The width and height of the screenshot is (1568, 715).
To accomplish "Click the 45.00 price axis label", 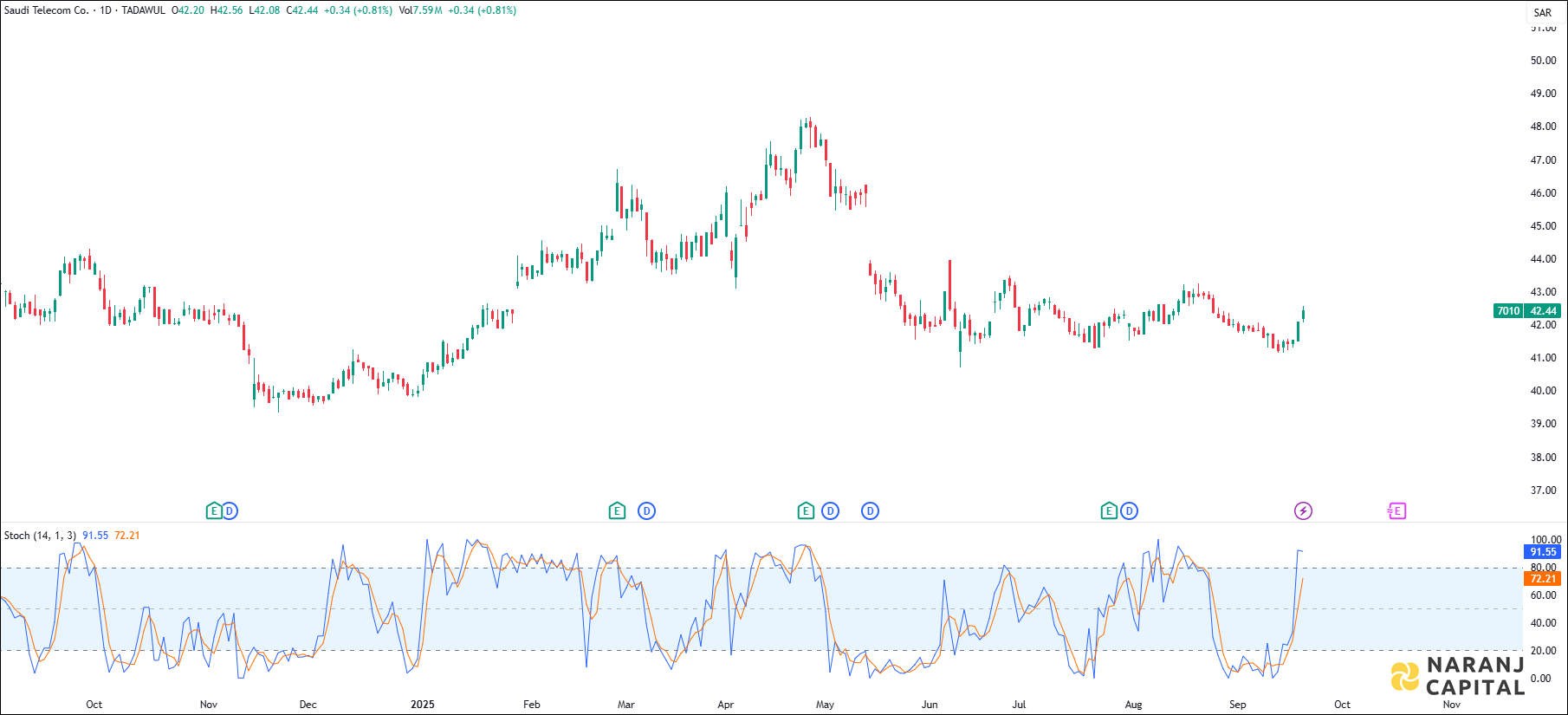I will (1543, 226).
